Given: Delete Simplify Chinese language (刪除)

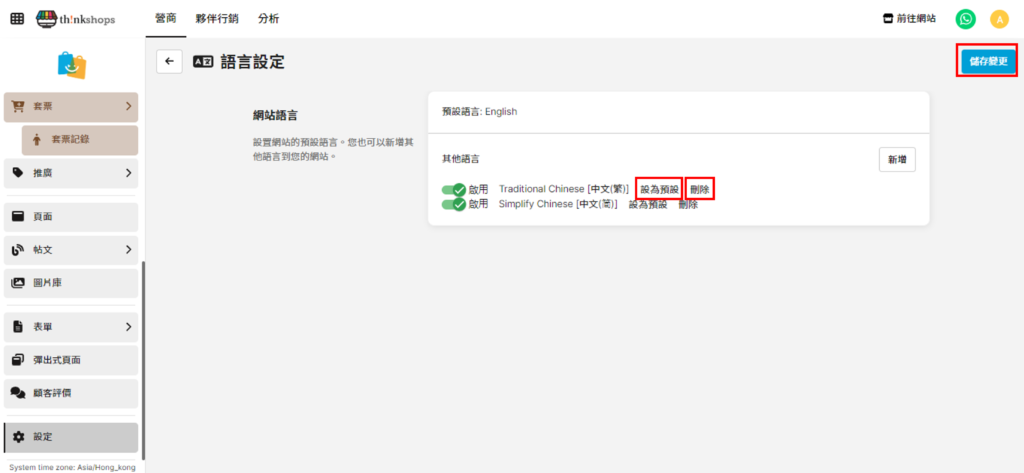Looking at the screenshot, I should coord(688,204).
